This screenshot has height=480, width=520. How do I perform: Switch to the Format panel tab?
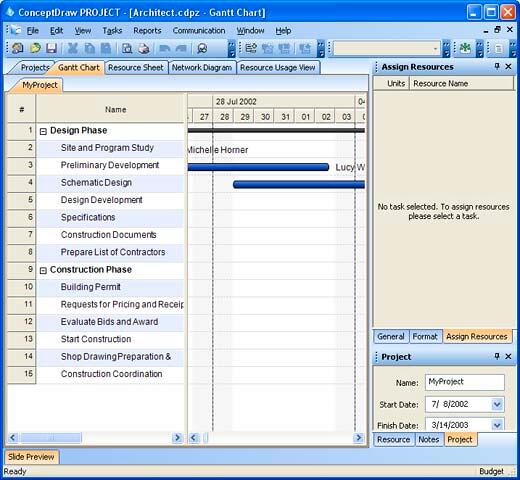coord(425,336)
